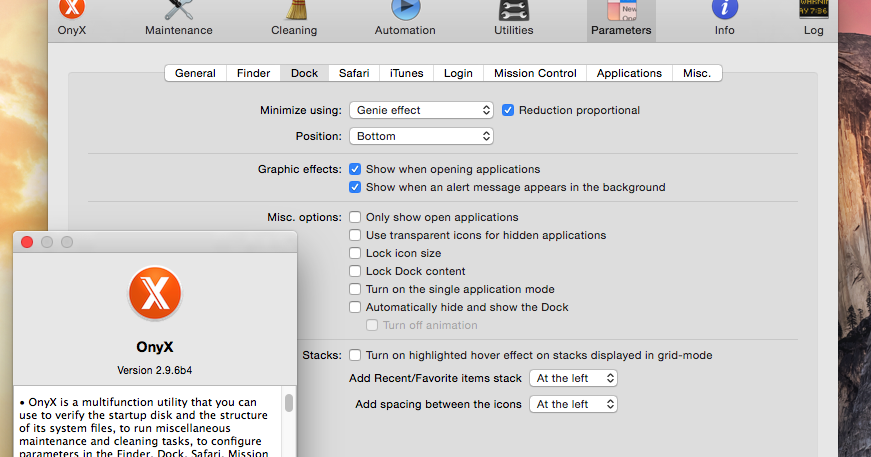Click the Graphic effects label
The width and height of the screenshot is (871, 457).
[299, 169]
